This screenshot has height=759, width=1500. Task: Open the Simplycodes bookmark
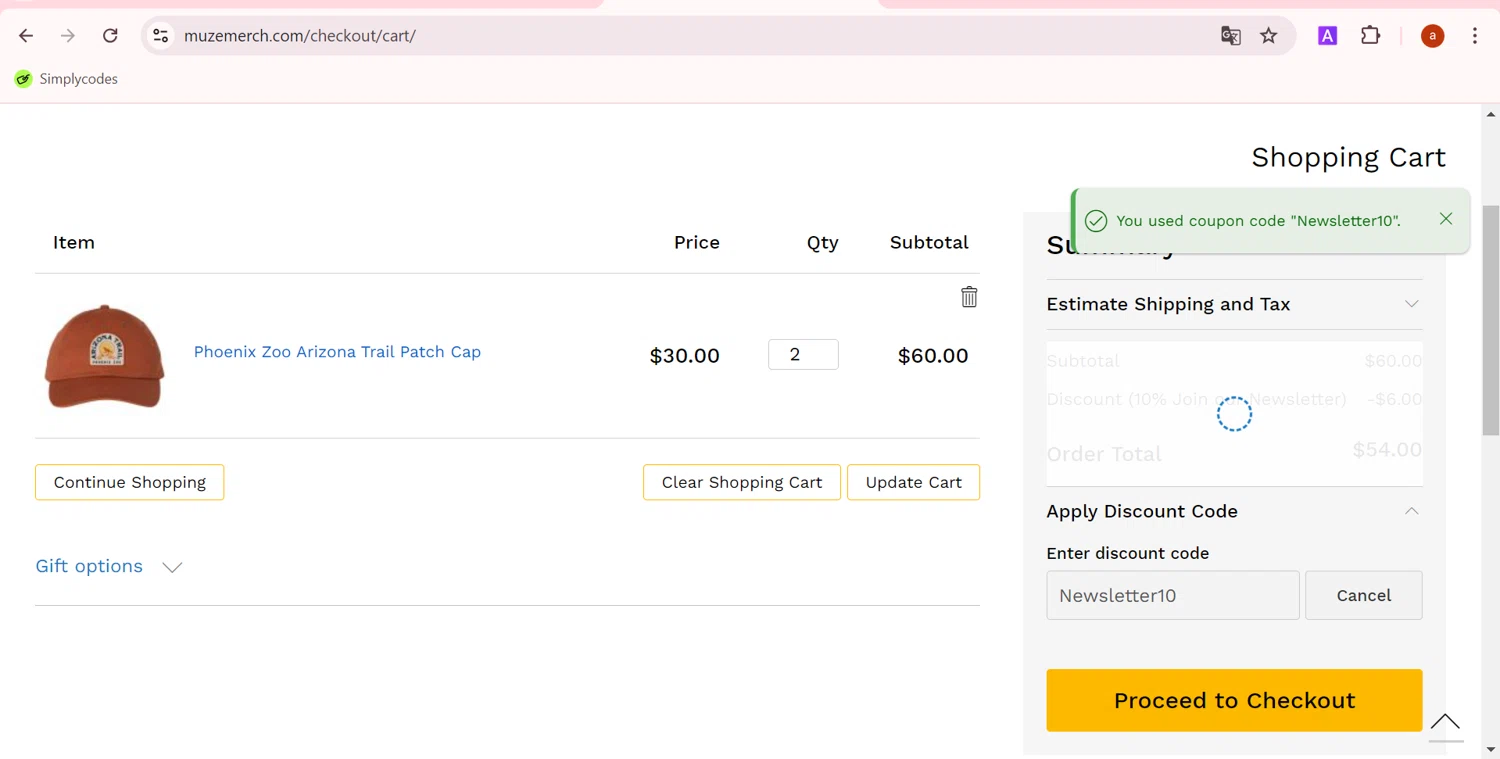[66, 79]
